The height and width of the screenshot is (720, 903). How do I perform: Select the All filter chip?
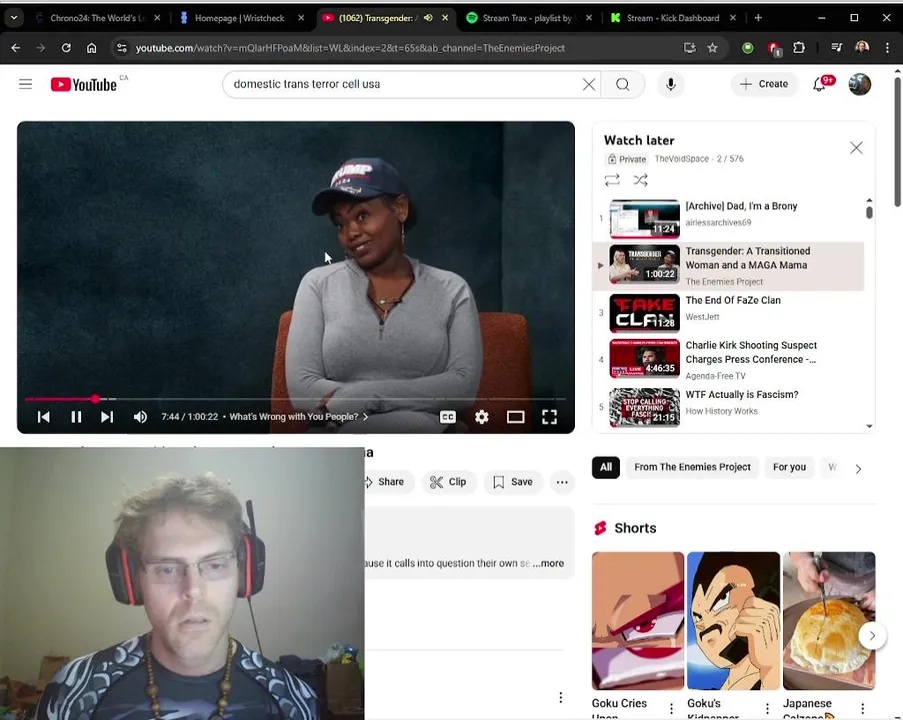[x=606, y=467]
